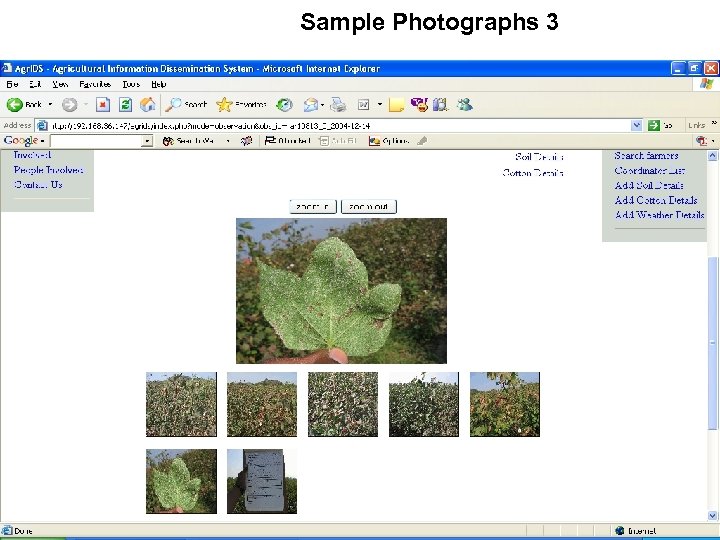The width and height of the screenshot is (720, 540).
Task: Open the Add Weather Details link
Action: pos(659,214)
